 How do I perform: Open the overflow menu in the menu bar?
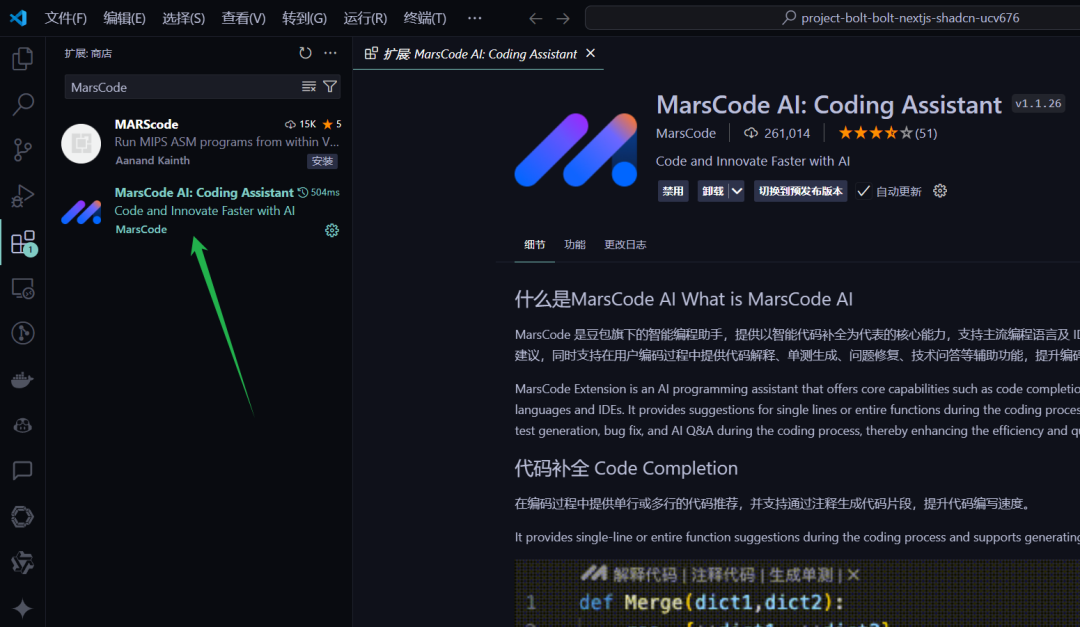click(x=475, y=18)
